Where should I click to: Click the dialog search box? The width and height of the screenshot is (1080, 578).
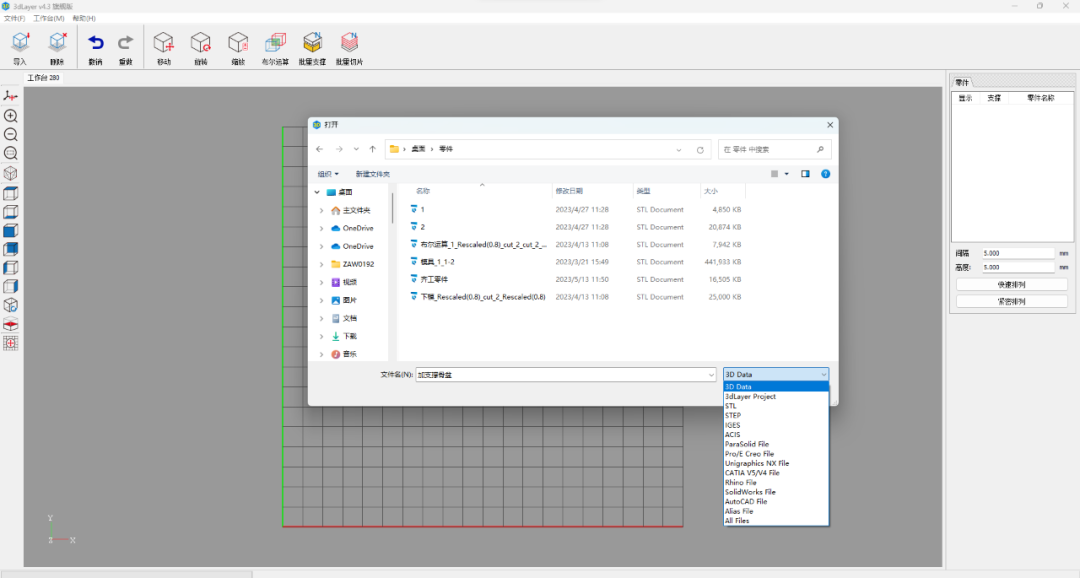(774, 149)
